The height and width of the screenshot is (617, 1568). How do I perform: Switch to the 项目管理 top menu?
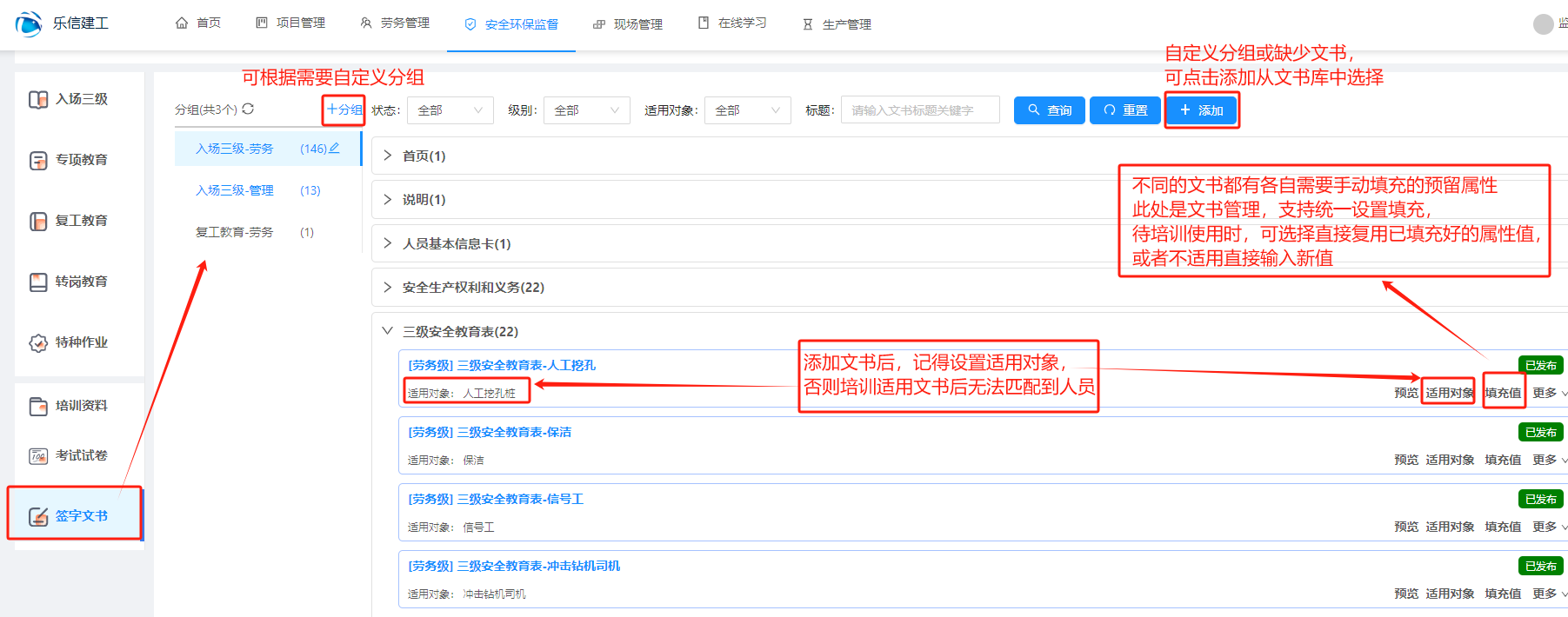[290, 23]
